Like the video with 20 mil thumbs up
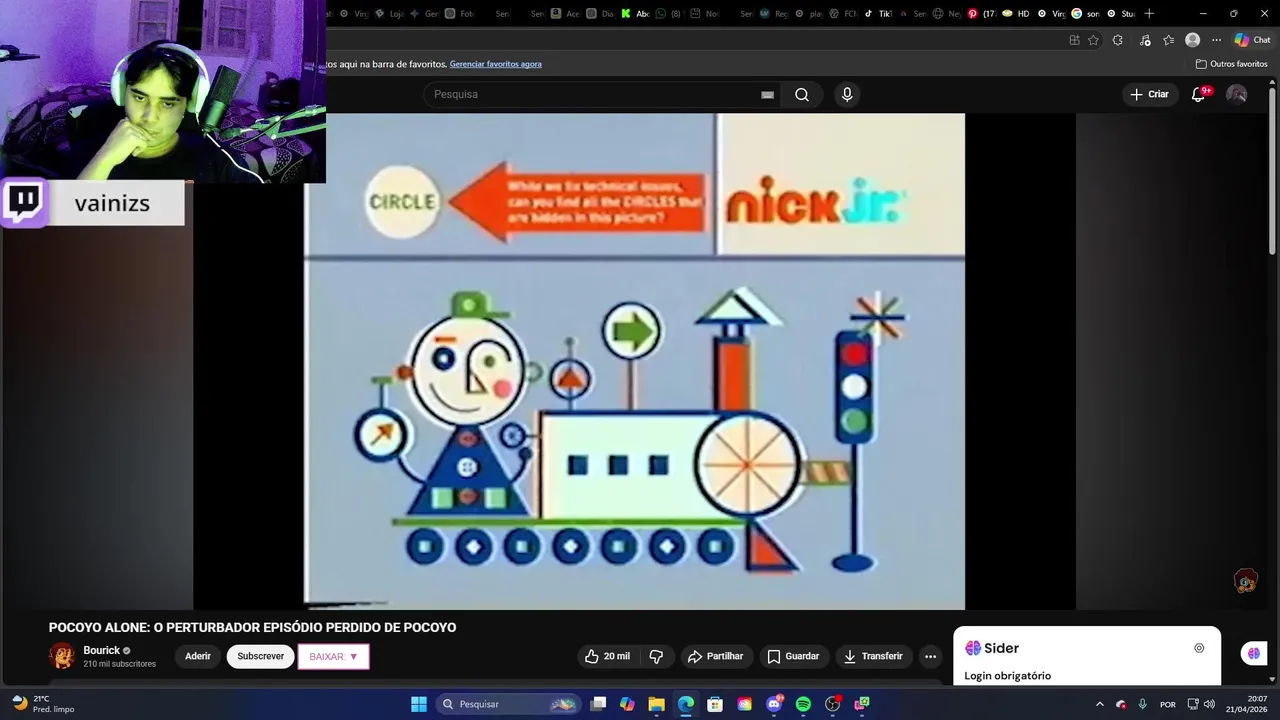The height and width of the screenshot is (720, 1280). tap(607, 656)
